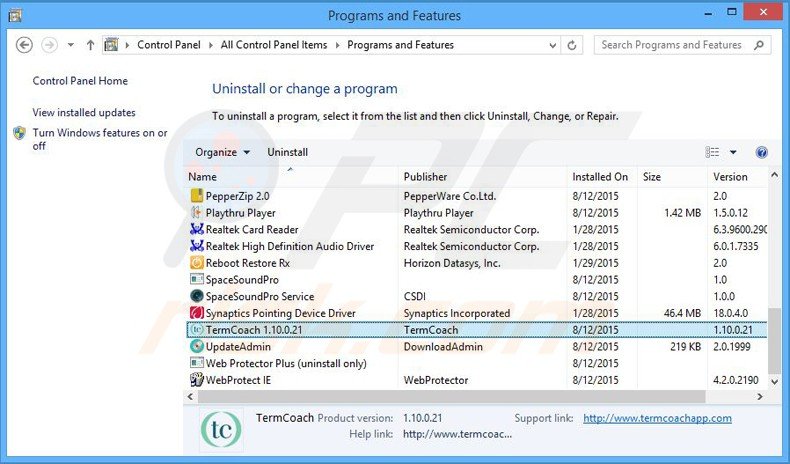Click the DownloadAdmin publisher cell
This screenshot has height=464, width=790.
tap(443, 347)
